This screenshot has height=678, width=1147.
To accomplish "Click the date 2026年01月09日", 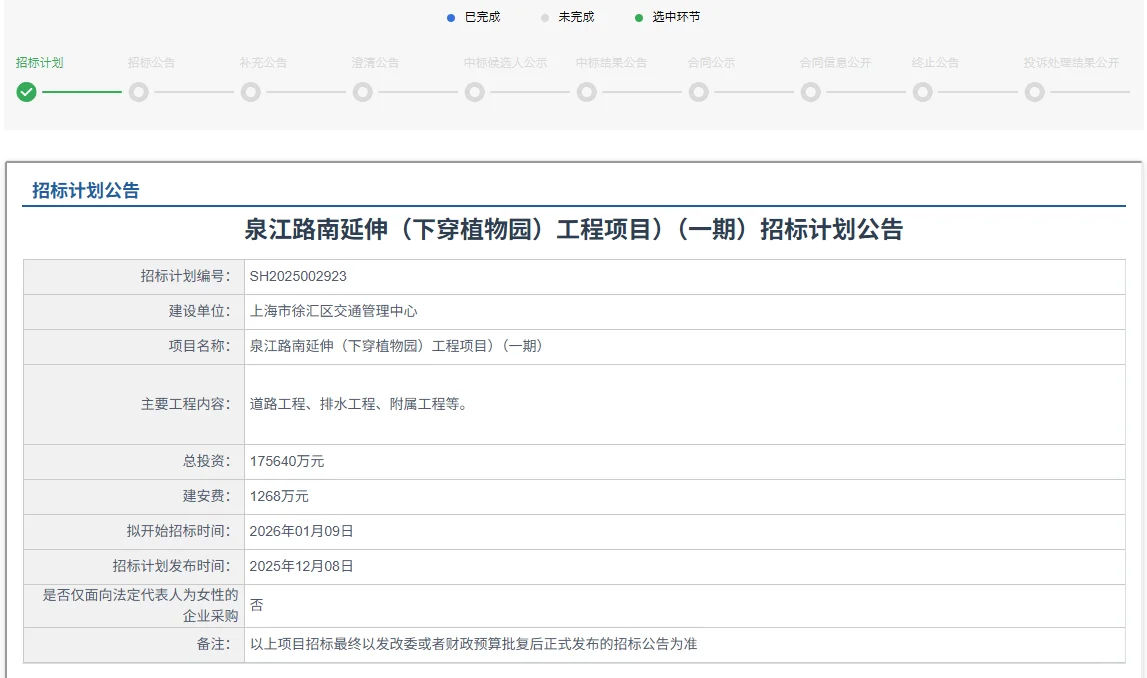I will click(301, 532).
